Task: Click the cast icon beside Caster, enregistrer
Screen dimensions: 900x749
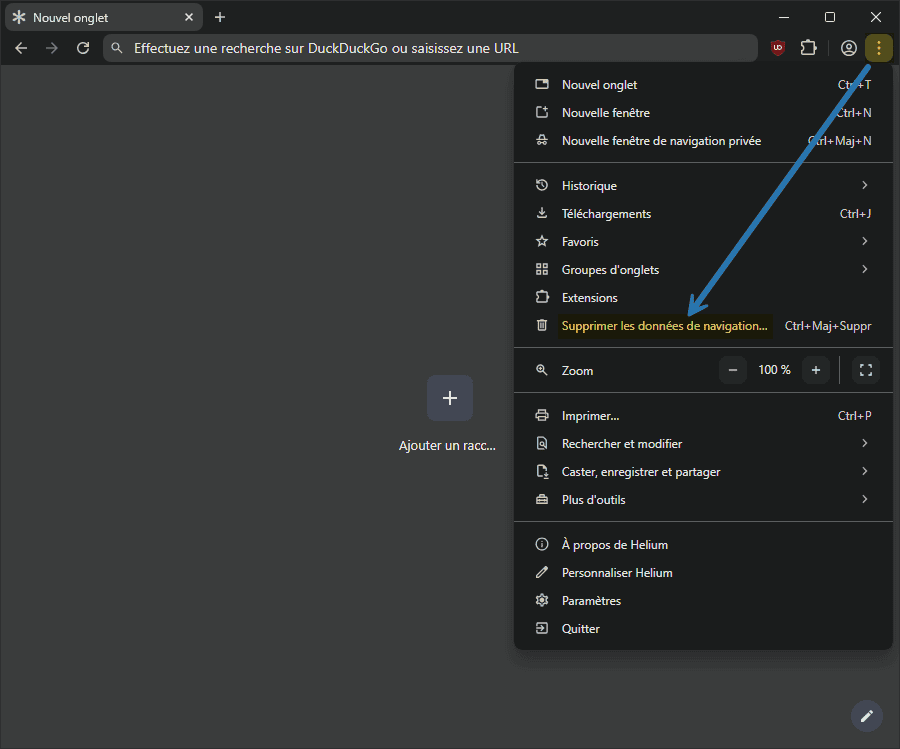Action: pos(542,471)
